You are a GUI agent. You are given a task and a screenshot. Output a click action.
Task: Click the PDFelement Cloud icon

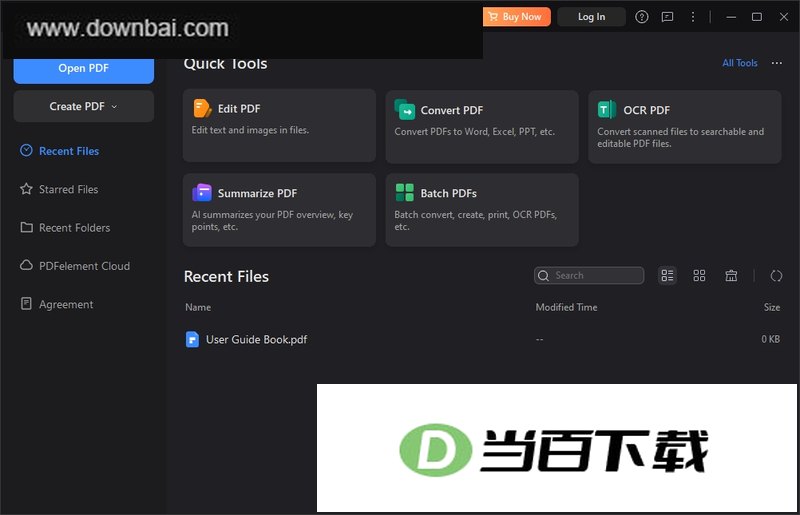pyautogui.click(x=26, y=265)
